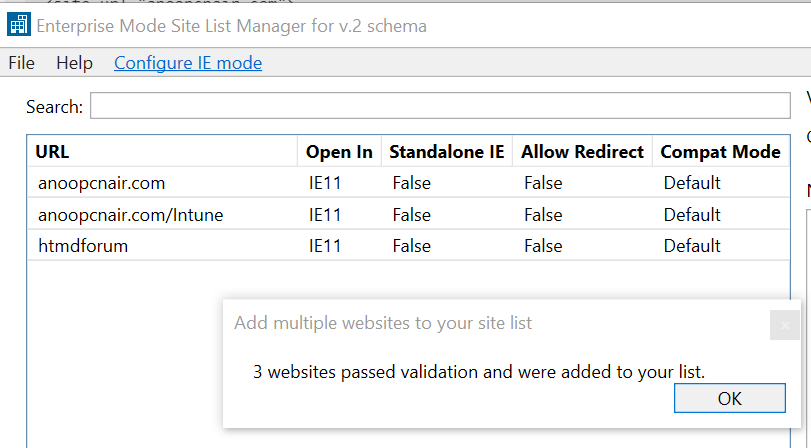This screenshot has height=448, width=811.
Task: Click Standalone IE False for htmdforum
Action: 412,246
